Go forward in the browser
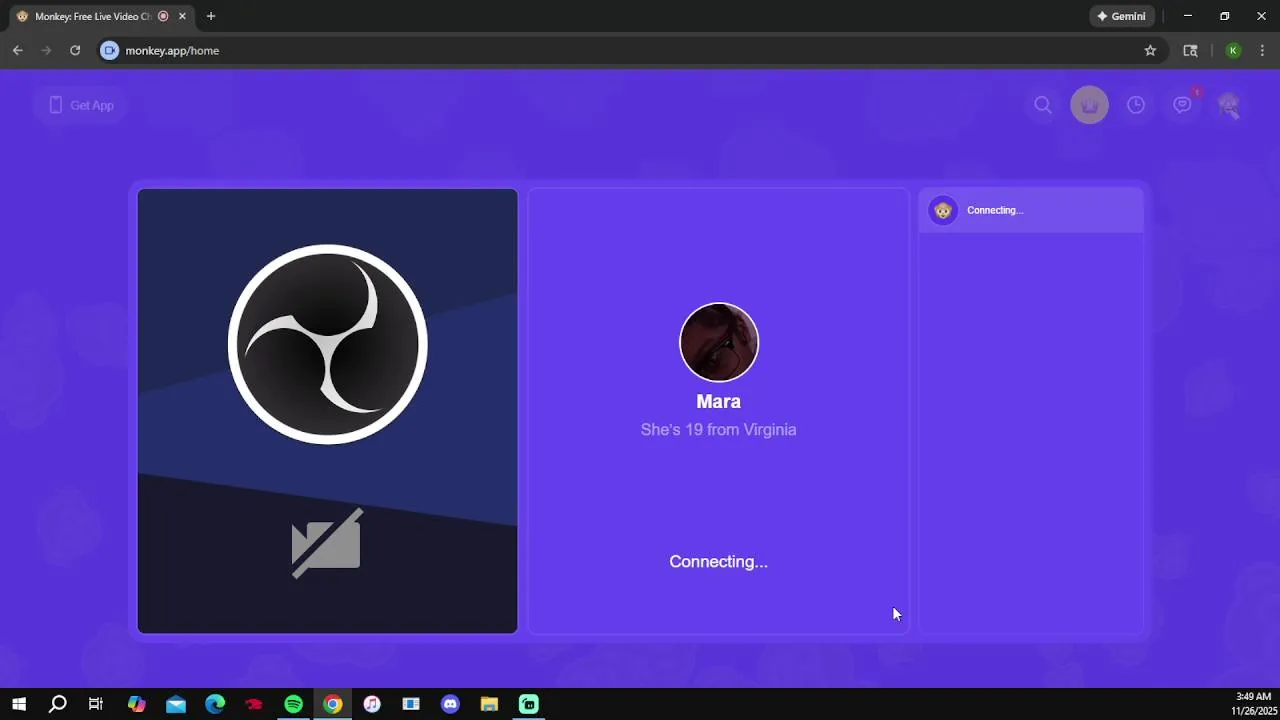The height and width of the screenshot is (720, 1280). click(x=46, y=50)
